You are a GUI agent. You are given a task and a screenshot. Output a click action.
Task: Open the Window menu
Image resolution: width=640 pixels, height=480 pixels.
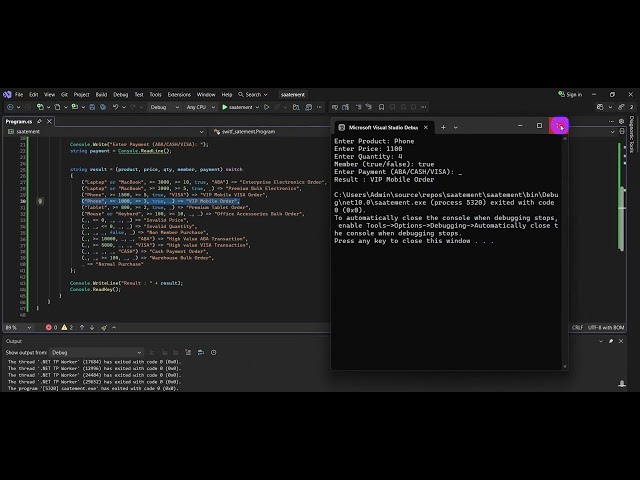[x=206, y=94]
